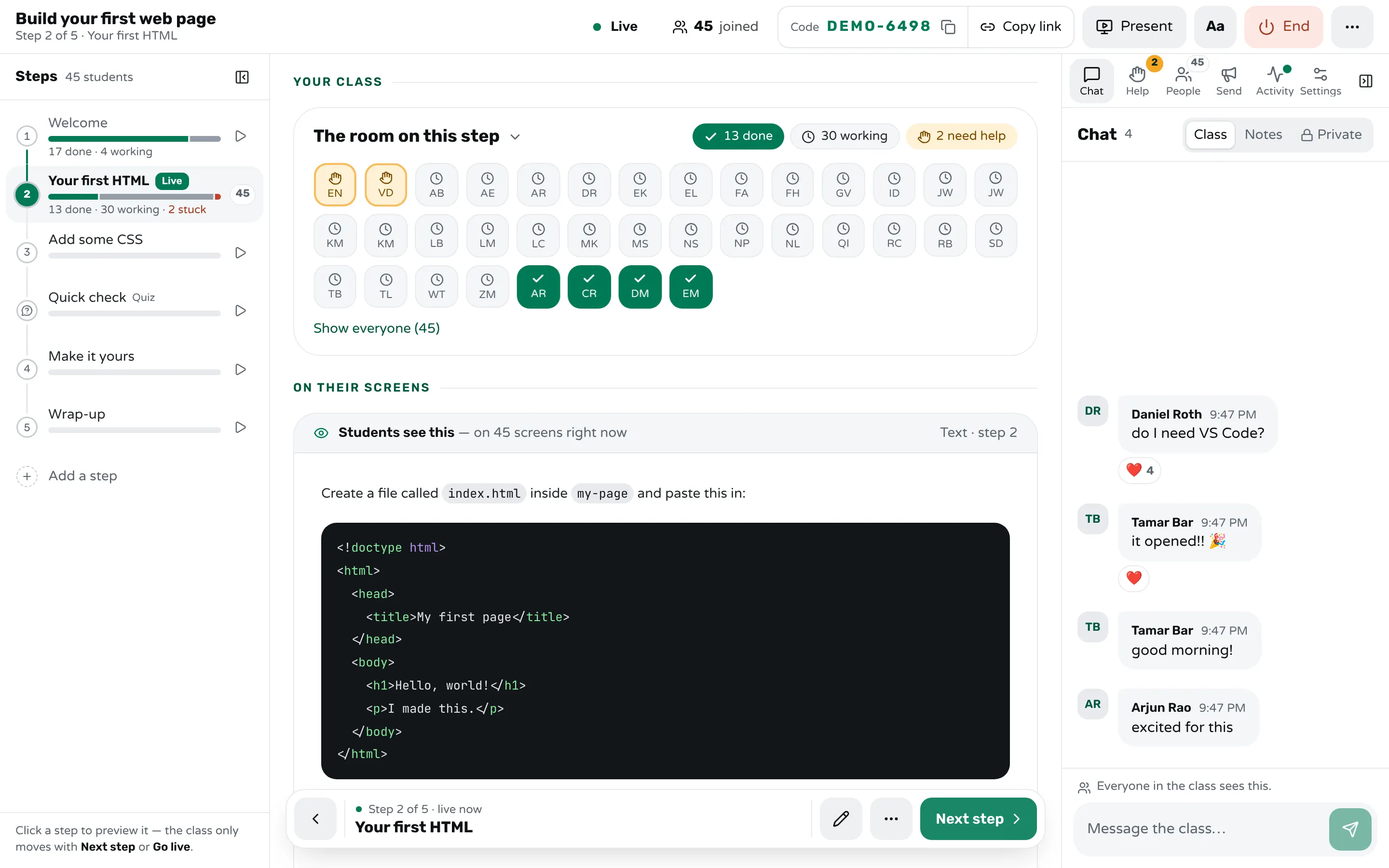1389x868 pixels.
Task: Collapse the Steps sidebar panel
Action: (242, 77)
